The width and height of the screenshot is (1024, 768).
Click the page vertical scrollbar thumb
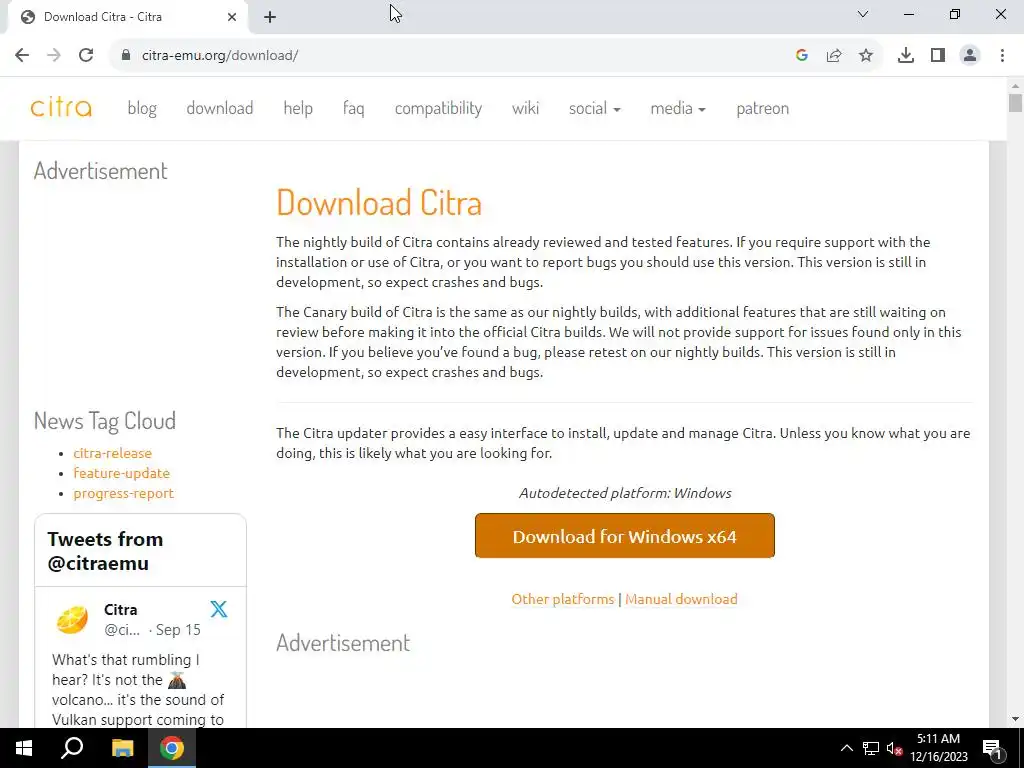(1015, 103)
